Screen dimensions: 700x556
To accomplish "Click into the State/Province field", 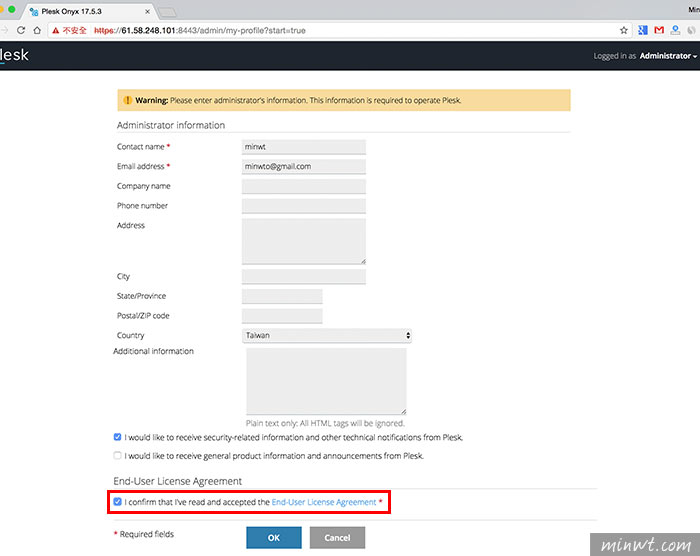I will click(282, 296).
